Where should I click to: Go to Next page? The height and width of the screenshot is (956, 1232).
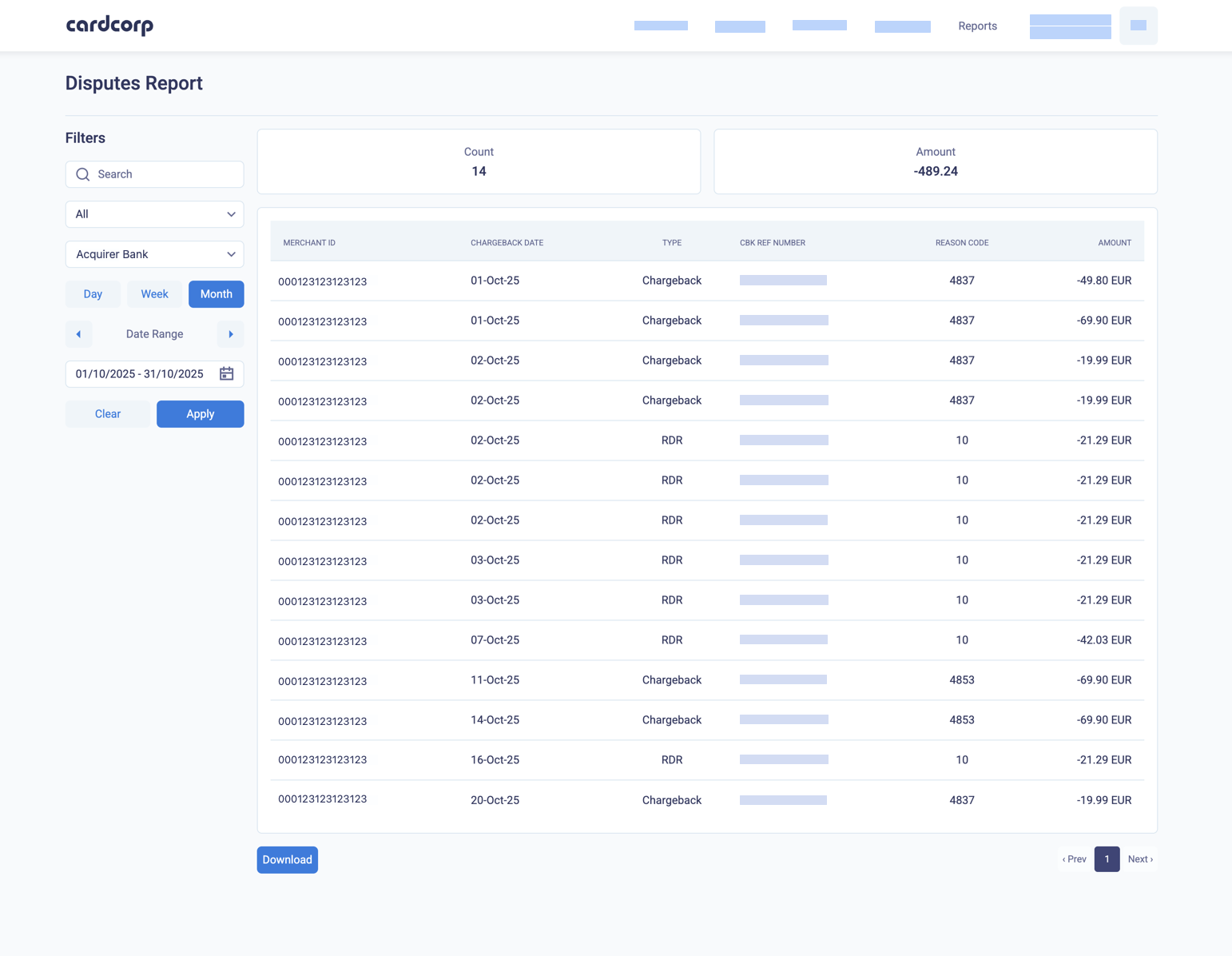click(x=1140, y=859)
